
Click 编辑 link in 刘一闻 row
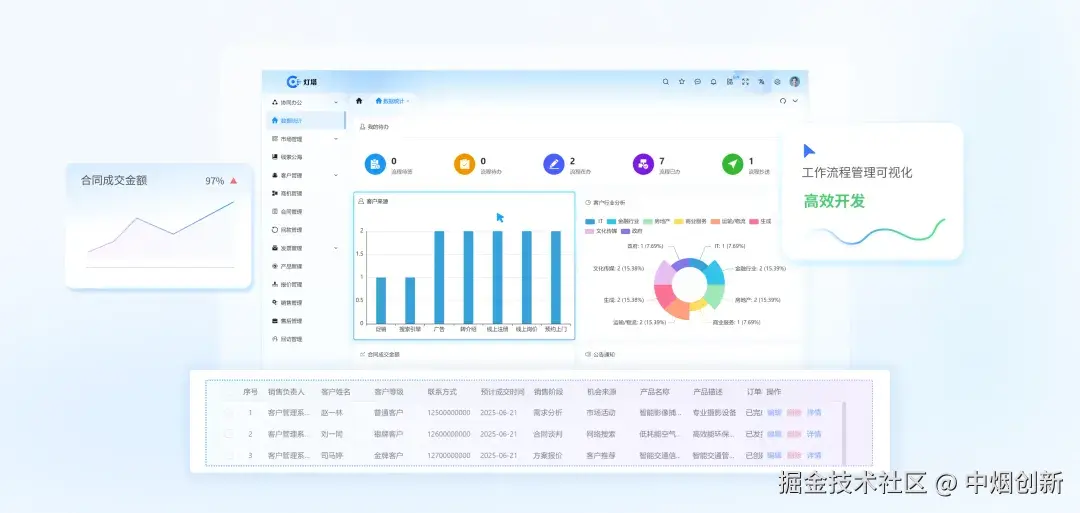[x=774, y=434]
